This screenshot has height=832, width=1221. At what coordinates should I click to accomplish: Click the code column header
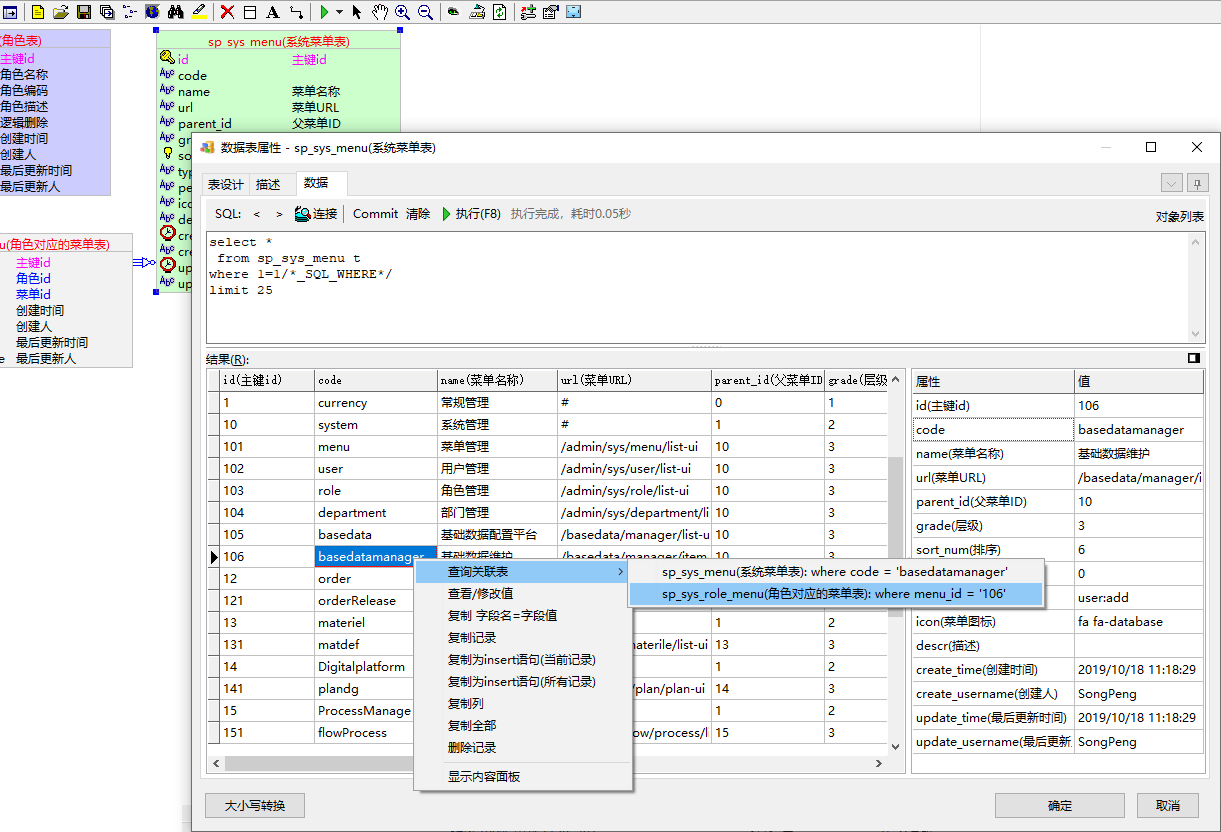pos(376,380)
